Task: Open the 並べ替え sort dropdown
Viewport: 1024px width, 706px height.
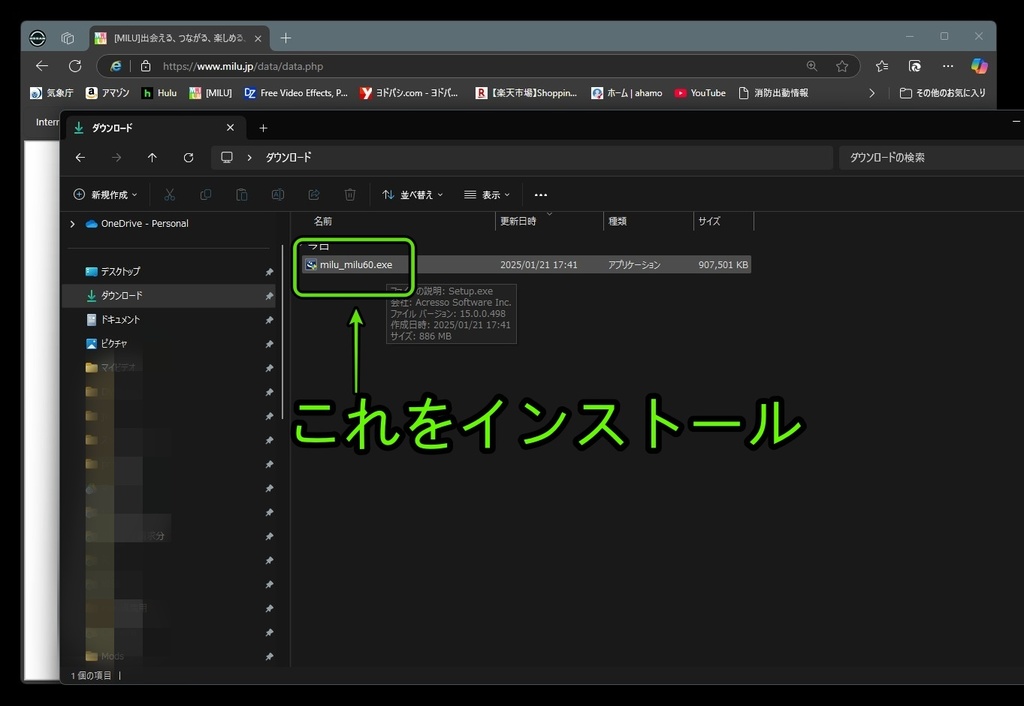Action: click(x=413, y=195)
